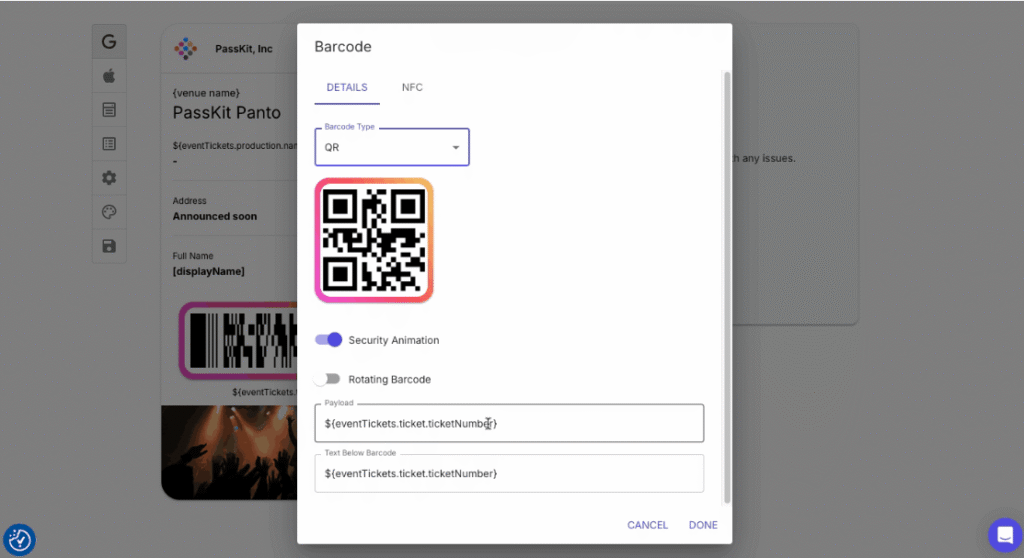The height and width of the screenshot is (558, 1024).
Task: Click the save floppy disk icon
Action: (109, 246)
